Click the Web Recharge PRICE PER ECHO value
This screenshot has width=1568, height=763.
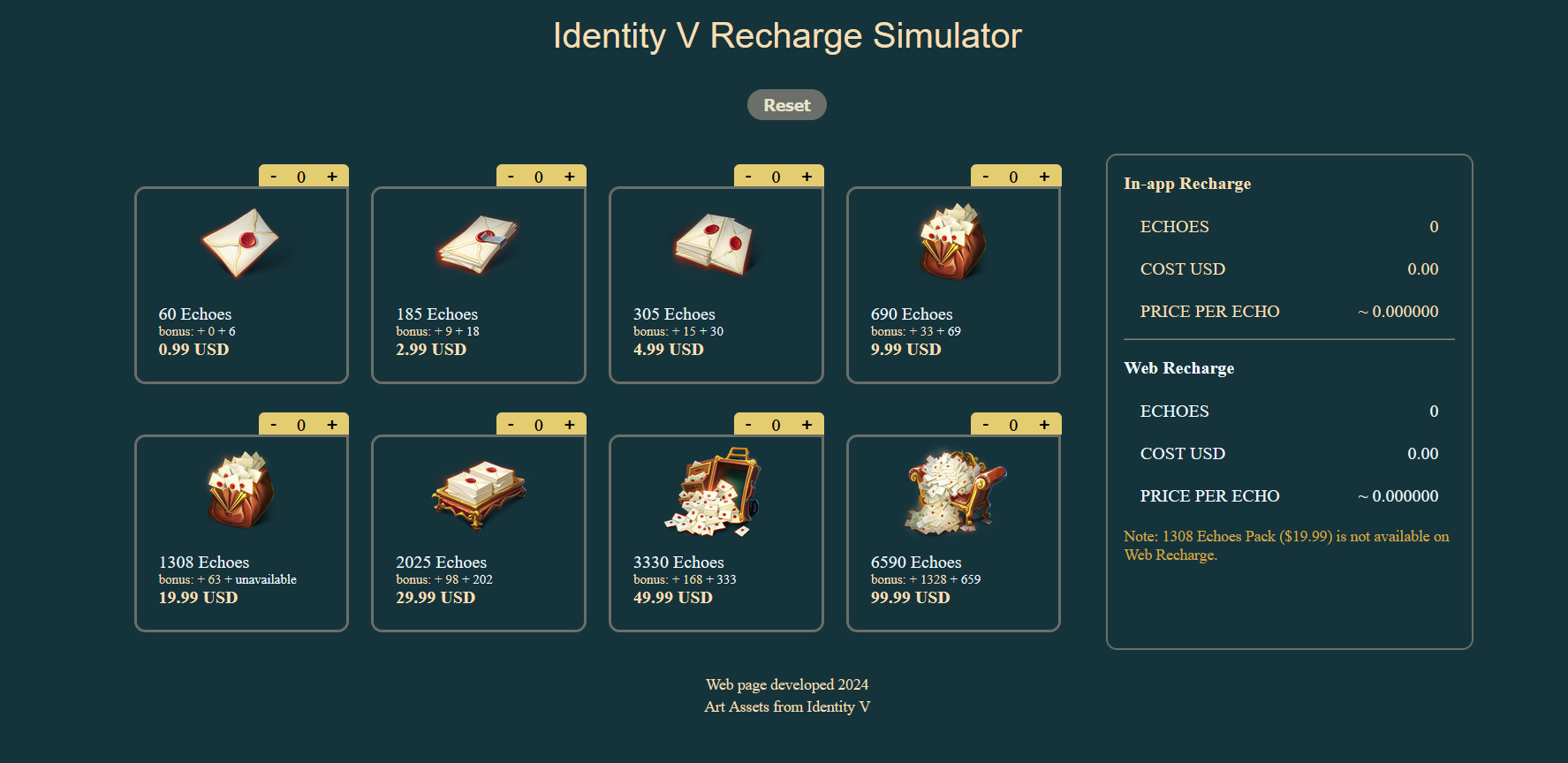pos(1398,496)
